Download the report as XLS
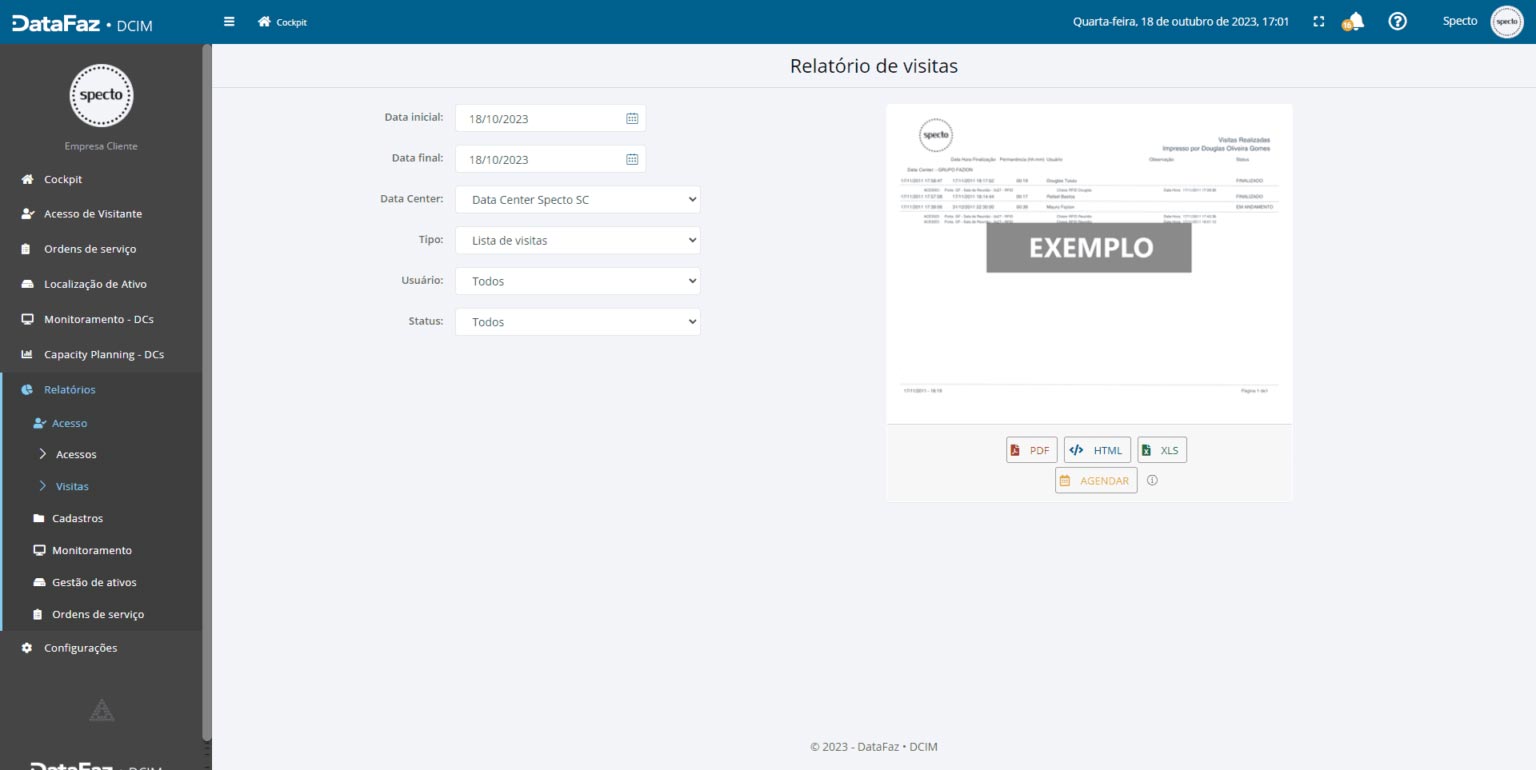Viewport: 1536px width, 770px height. 1161,450
